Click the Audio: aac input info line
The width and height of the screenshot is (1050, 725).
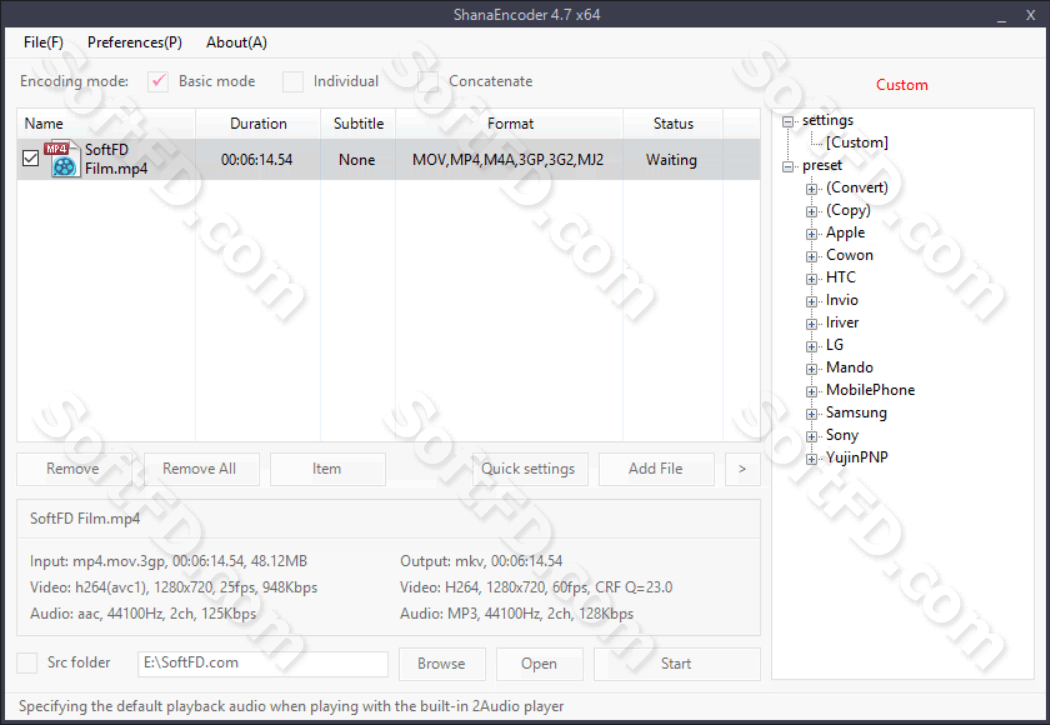pos(143,614)
